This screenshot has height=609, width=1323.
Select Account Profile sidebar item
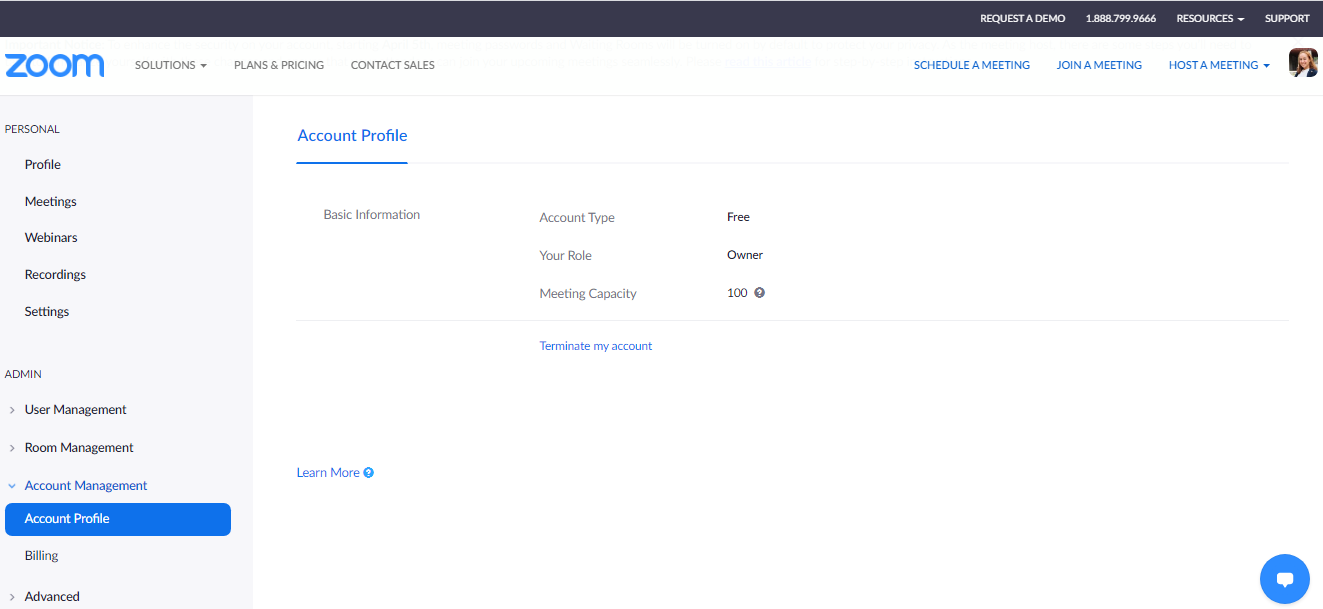118,519
